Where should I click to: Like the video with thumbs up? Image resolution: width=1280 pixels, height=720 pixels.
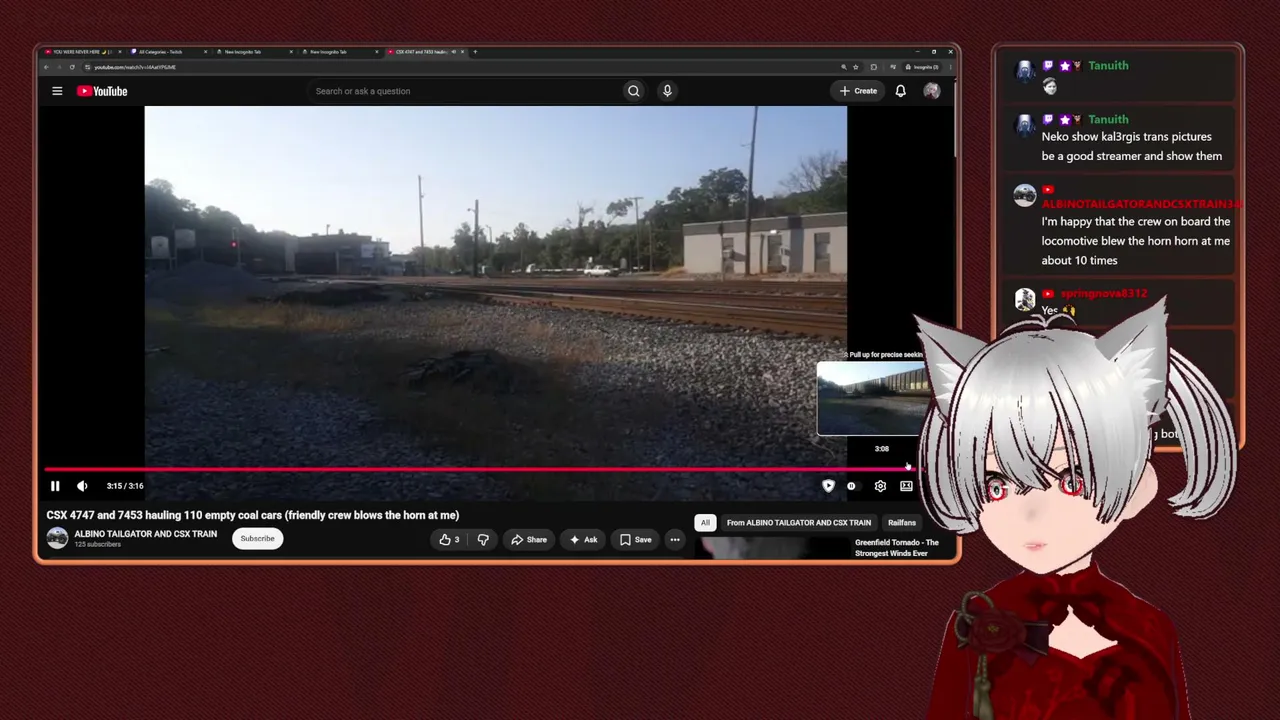tap(449, 540)
